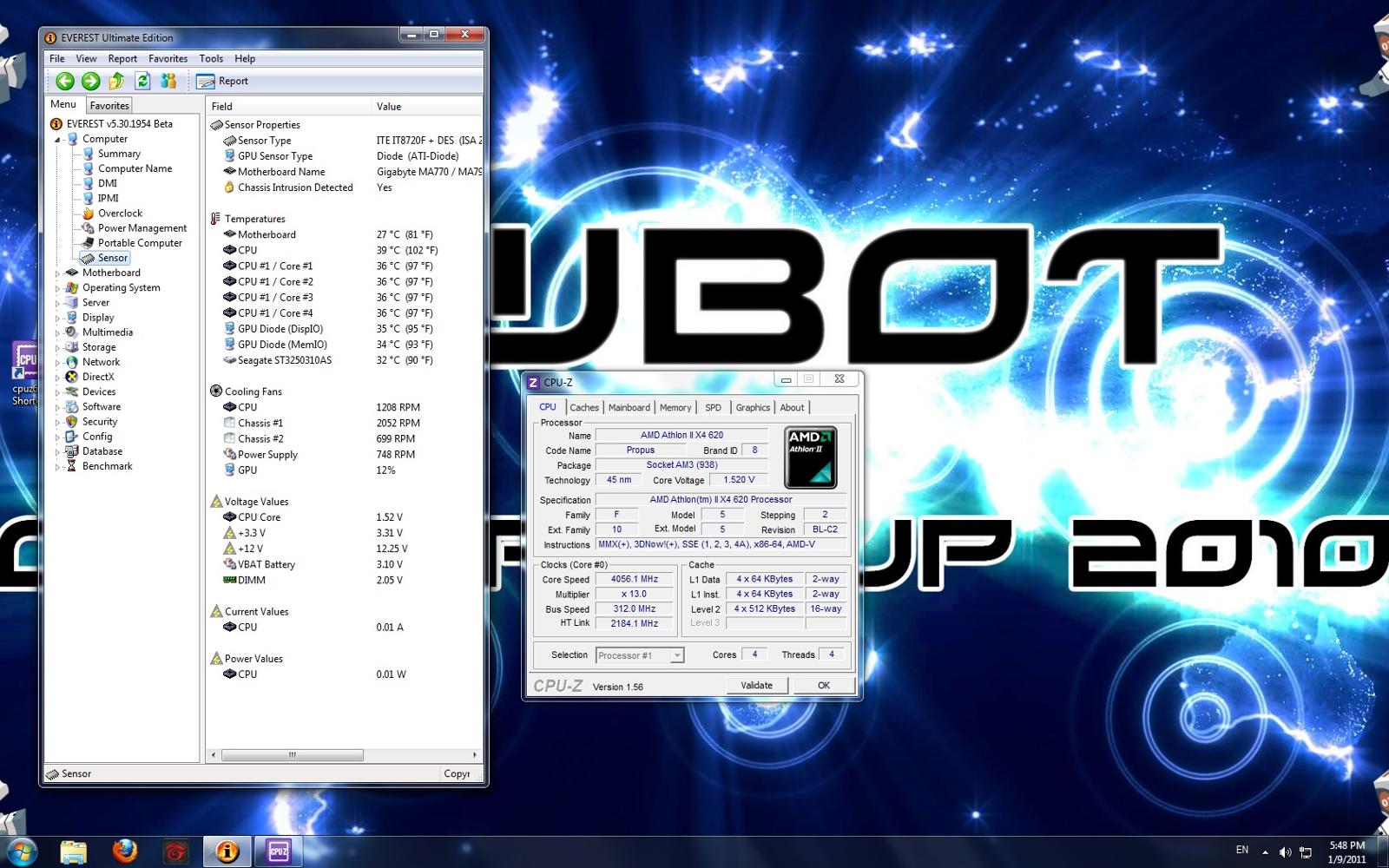The image size is (1389, 868).
Task: Switch to the Graphics tab in CPU-Z
Action: coord(753,407)
